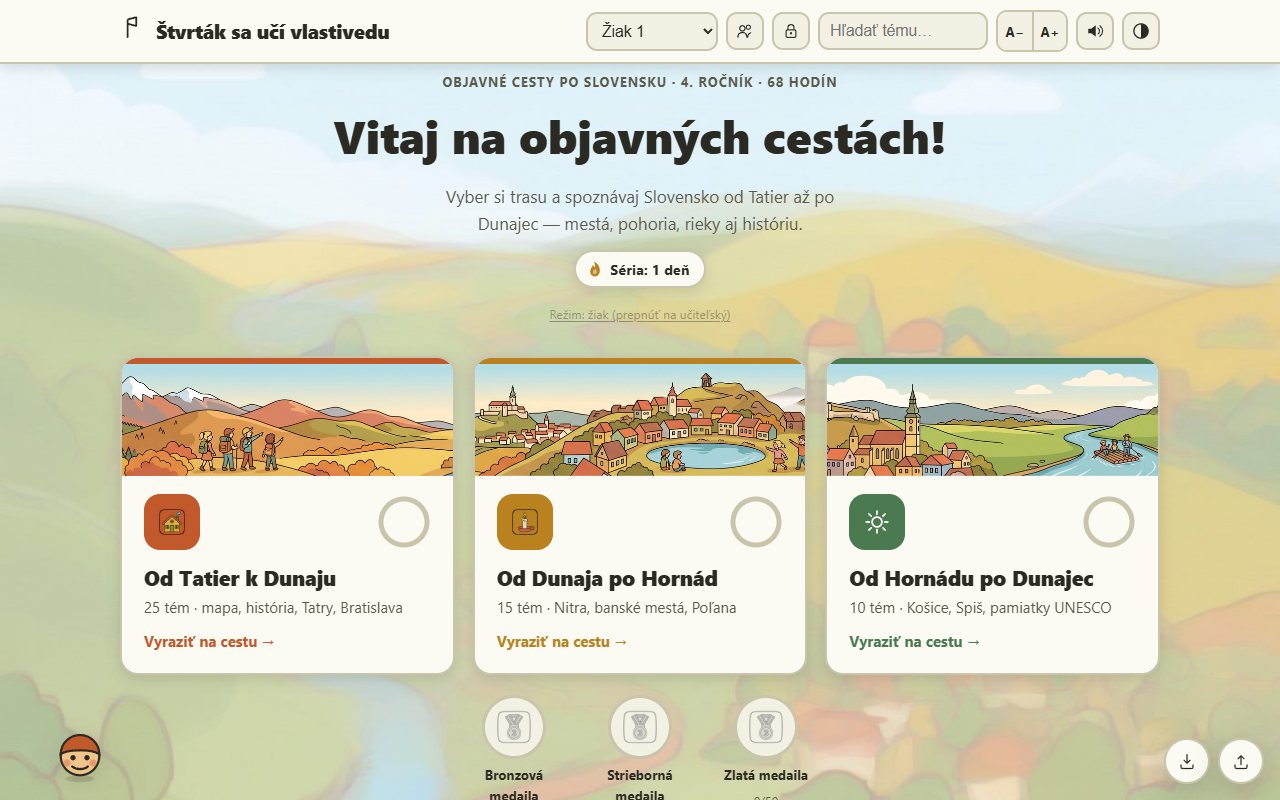Open the student profiles manager icon
The width and height of the screenshot is (1280, 800).
[744, 31]
